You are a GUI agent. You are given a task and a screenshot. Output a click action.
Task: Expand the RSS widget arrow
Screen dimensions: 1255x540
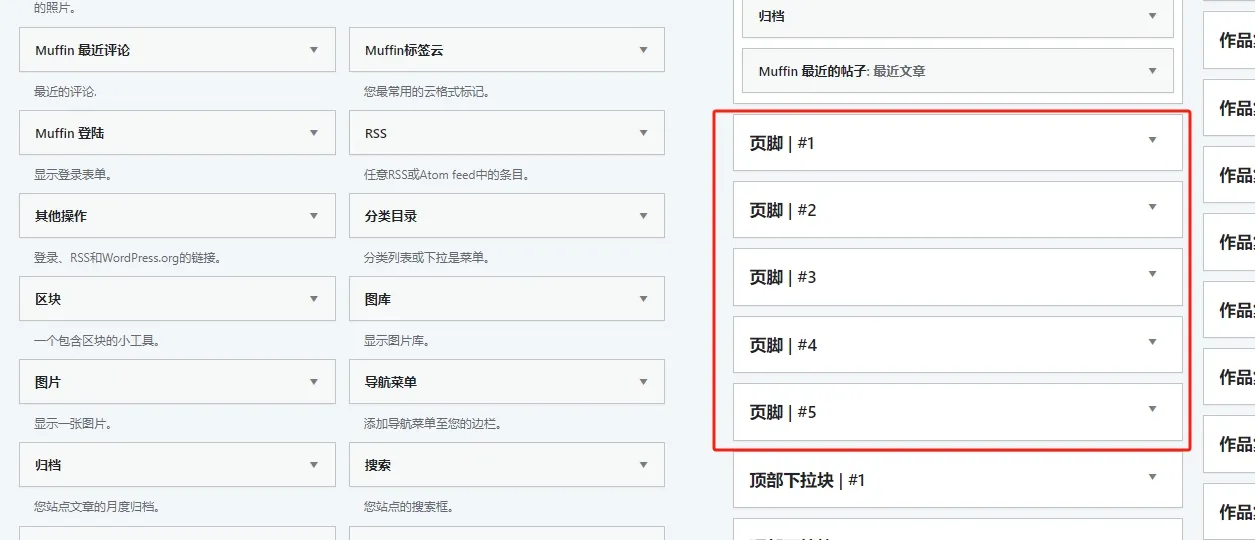point(644,132)
